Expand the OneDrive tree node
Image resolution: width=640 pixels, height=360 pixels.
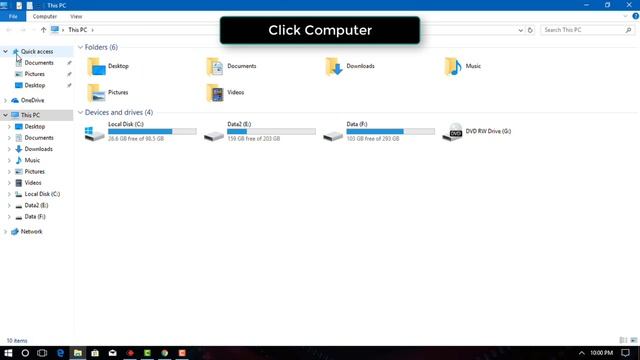click(6, 100)
